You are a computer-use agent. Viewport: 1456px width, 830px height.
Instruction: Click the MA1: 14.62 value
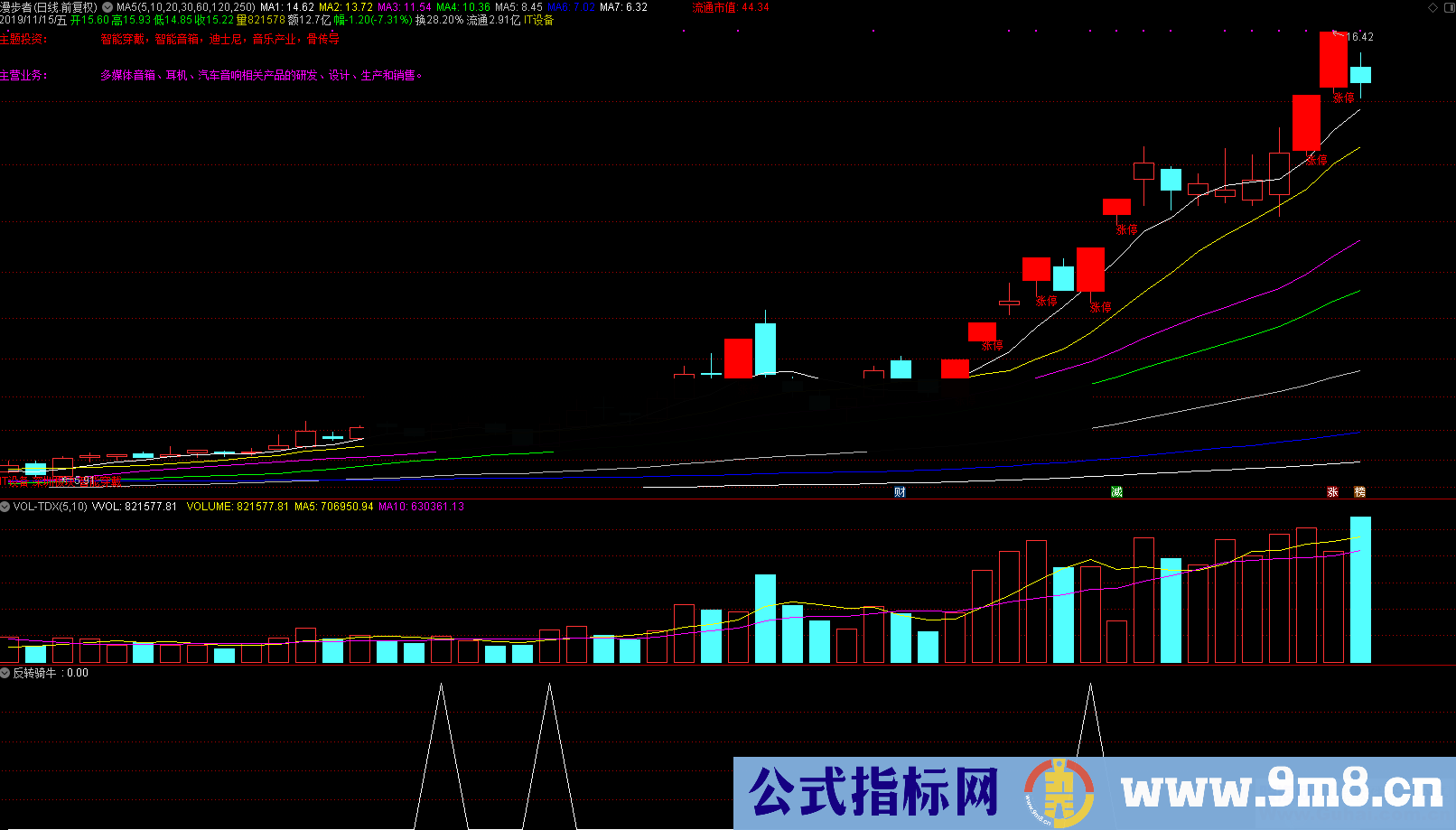[287, 7]
